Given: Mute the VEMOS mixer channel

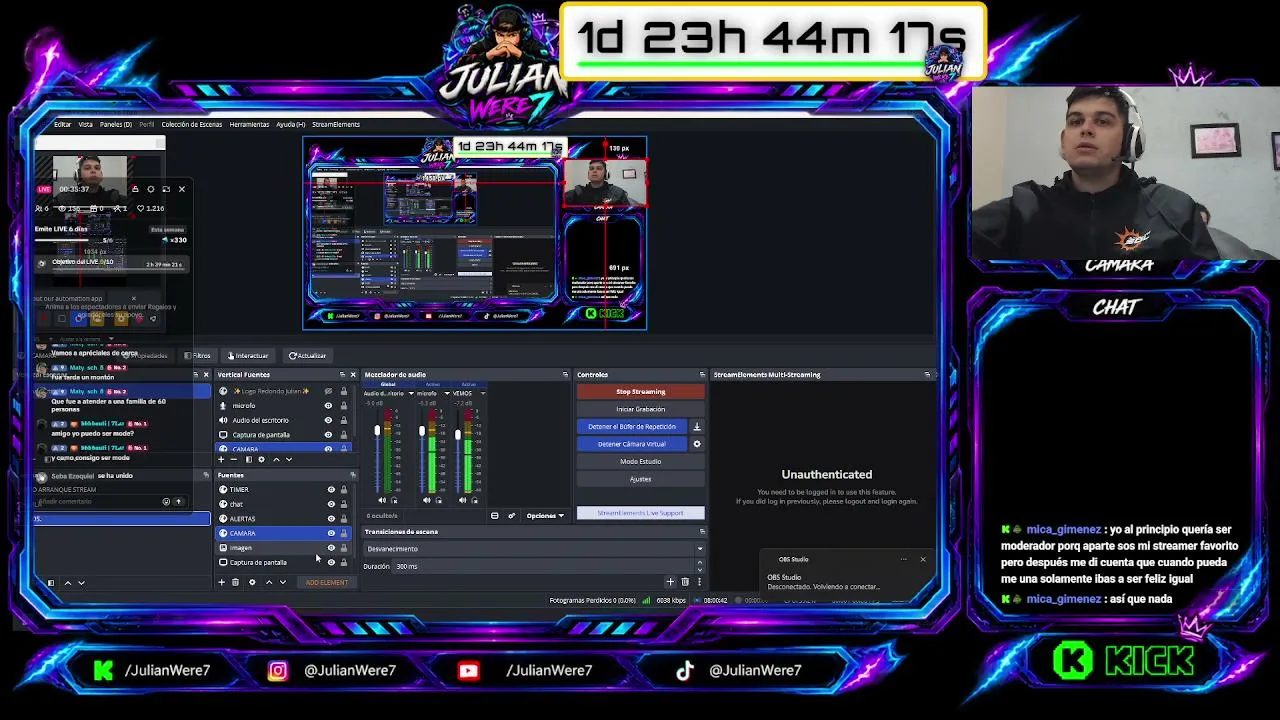Looking at the screenshot, I should point(462,500).
